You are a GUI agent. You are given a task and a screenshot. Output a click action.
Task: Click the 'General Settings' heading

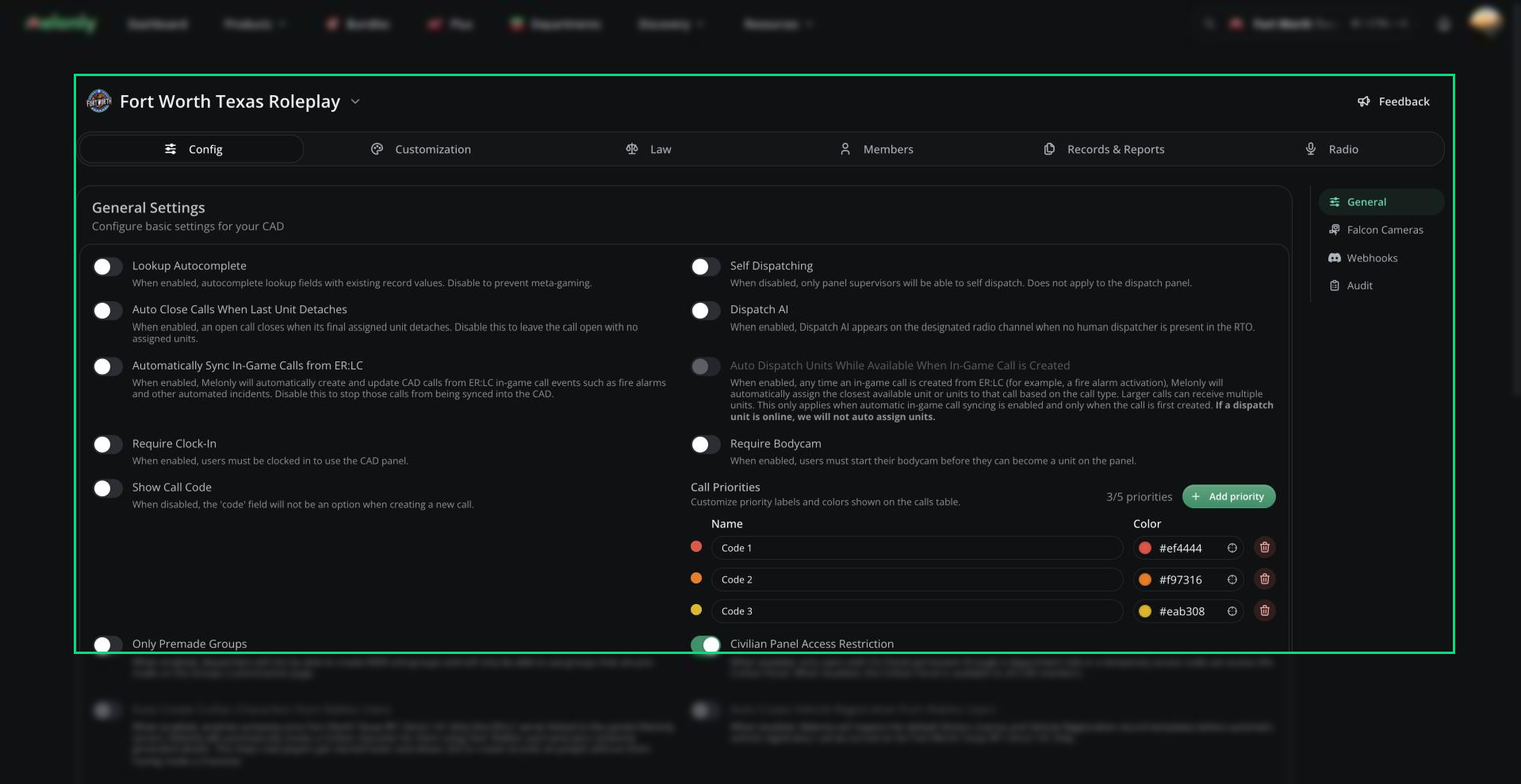click(x=148, y=208)
